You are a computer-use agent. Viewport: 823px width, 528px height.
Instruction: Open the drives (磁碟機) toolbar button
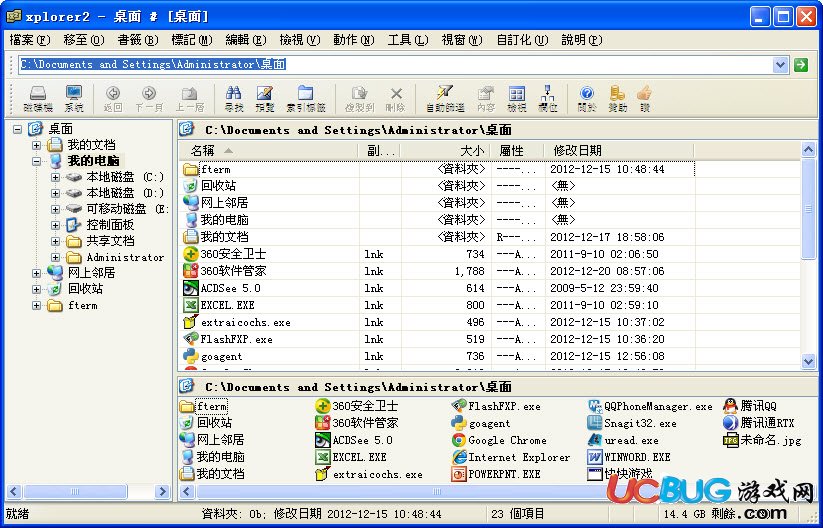[x=38, y=98]
